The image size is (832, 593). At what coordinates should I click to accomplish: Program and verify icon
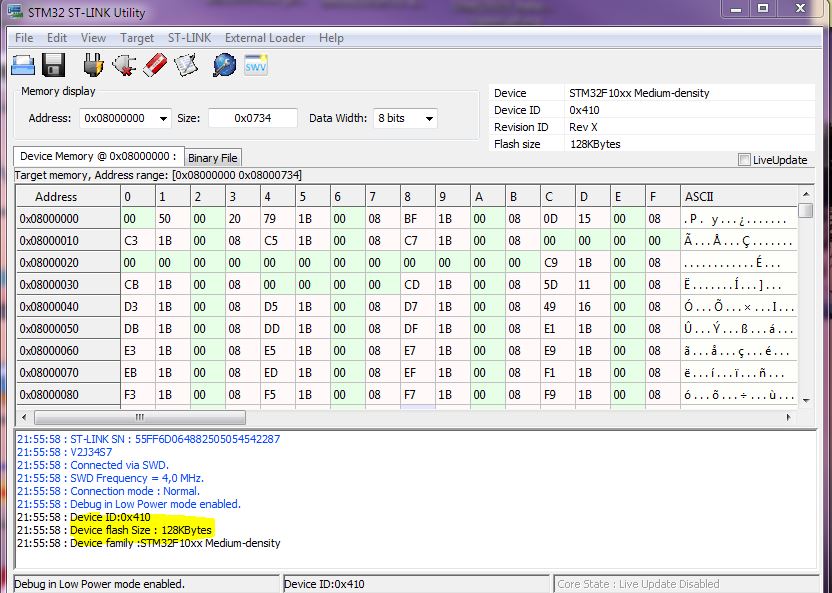[186, 65]
